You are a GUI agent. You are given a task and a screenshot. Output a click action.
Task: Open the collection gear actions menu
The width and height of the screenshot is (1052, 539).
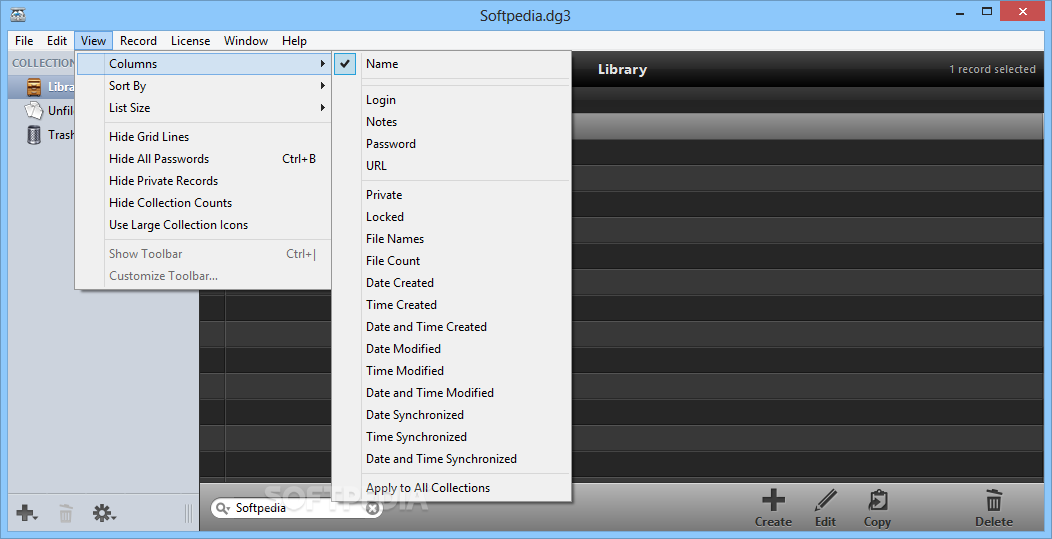pyautogui.click(x=104, y=513)
